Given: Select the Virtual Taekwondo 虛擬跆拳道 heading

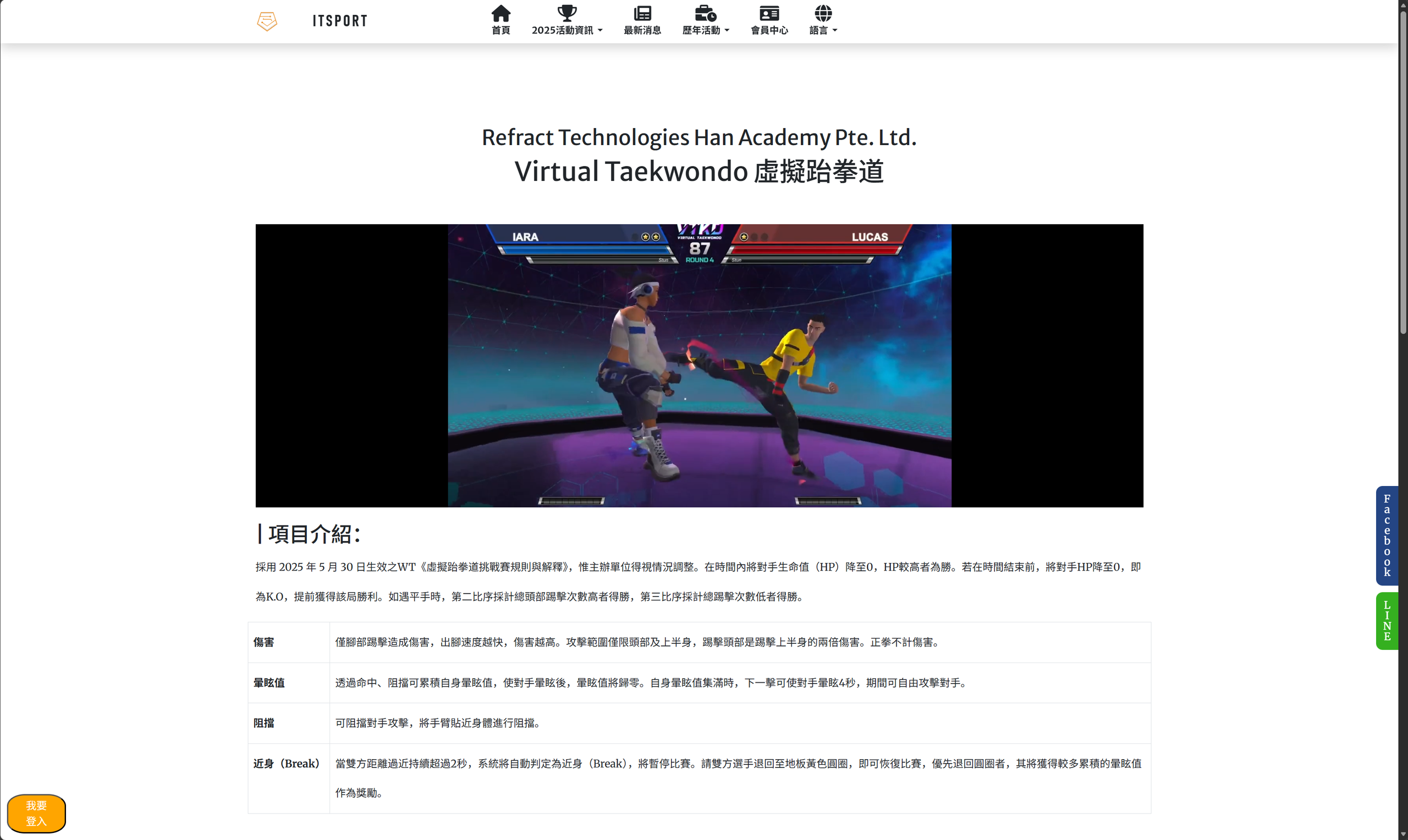Looking at the screenshot, I should click(699, 171).
